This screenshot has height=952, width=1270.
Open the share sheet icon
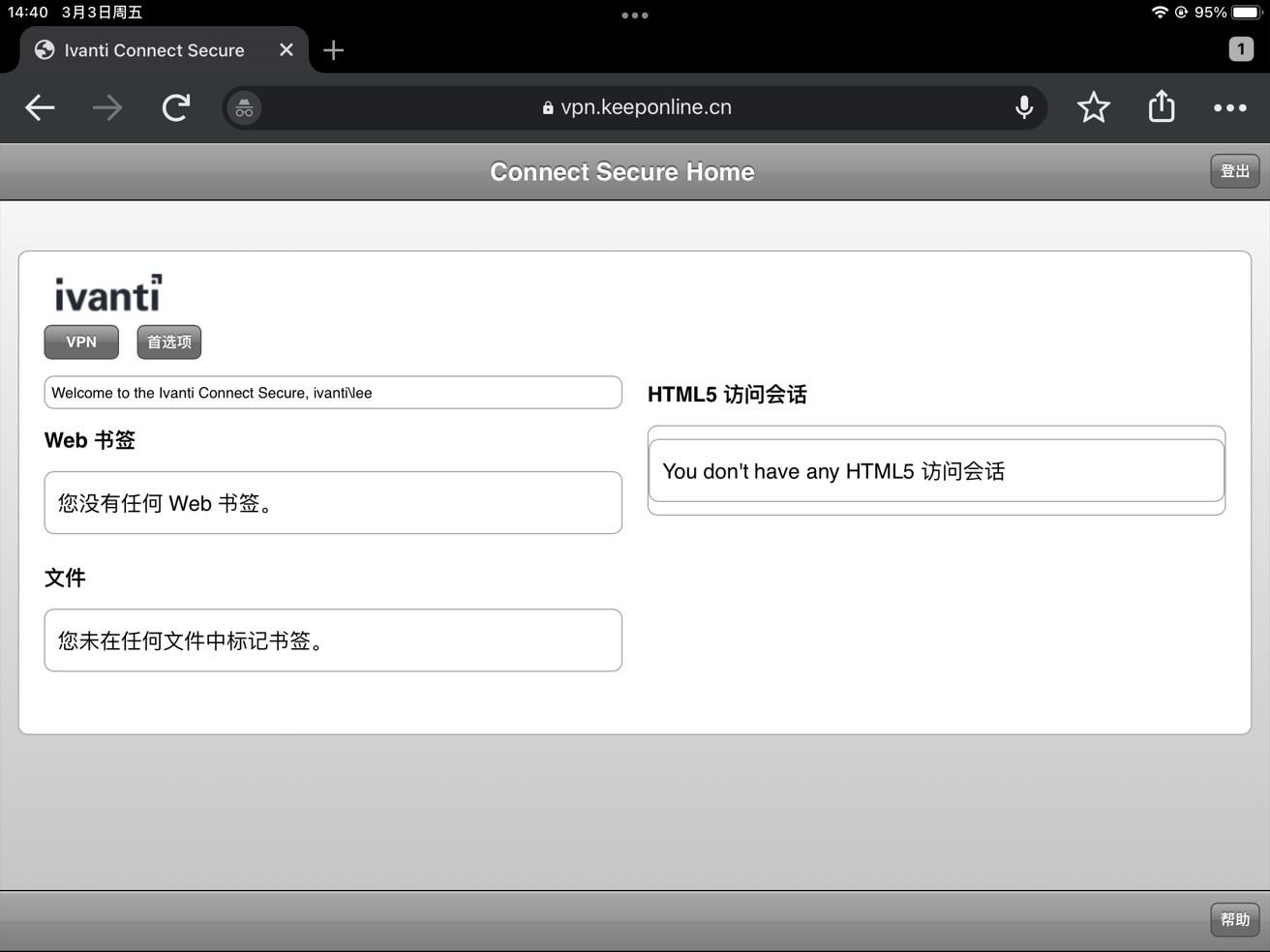coord(1161,107)
